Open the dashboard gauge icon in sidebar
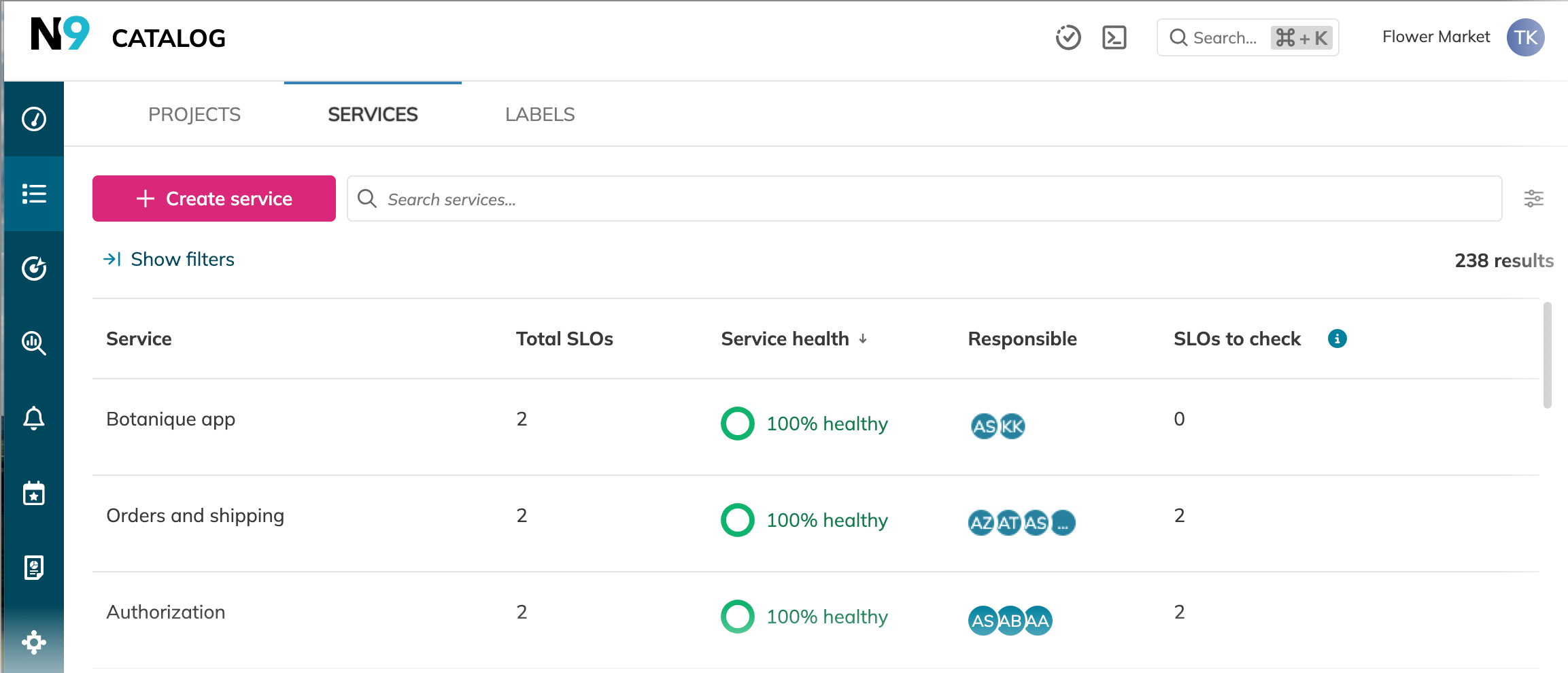This screenshot has width=1568, height=673. pos(34,119)
